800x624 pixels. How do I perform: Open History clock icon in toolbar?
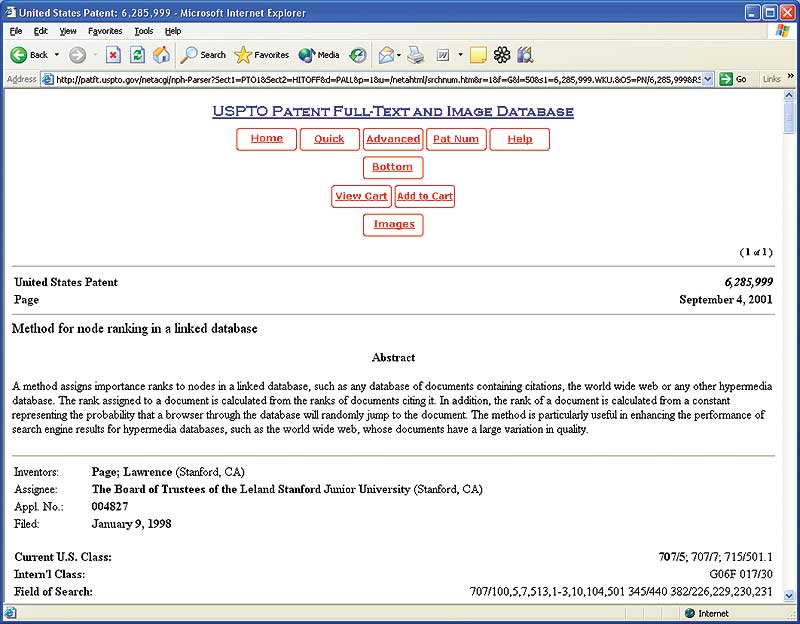pos(358,55)
